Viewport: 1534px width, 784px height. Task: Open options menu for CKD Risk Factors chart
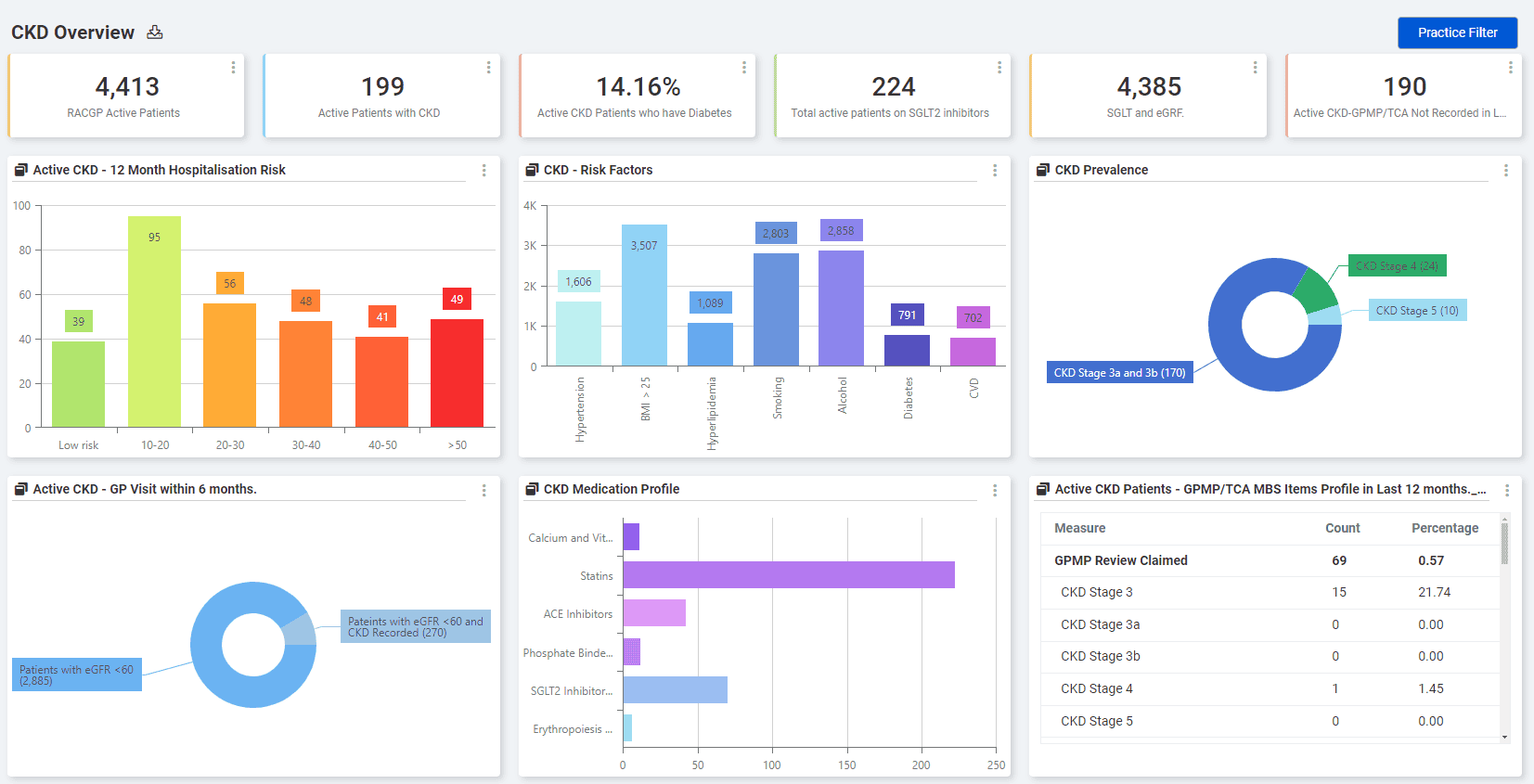(x=995, y=171)
